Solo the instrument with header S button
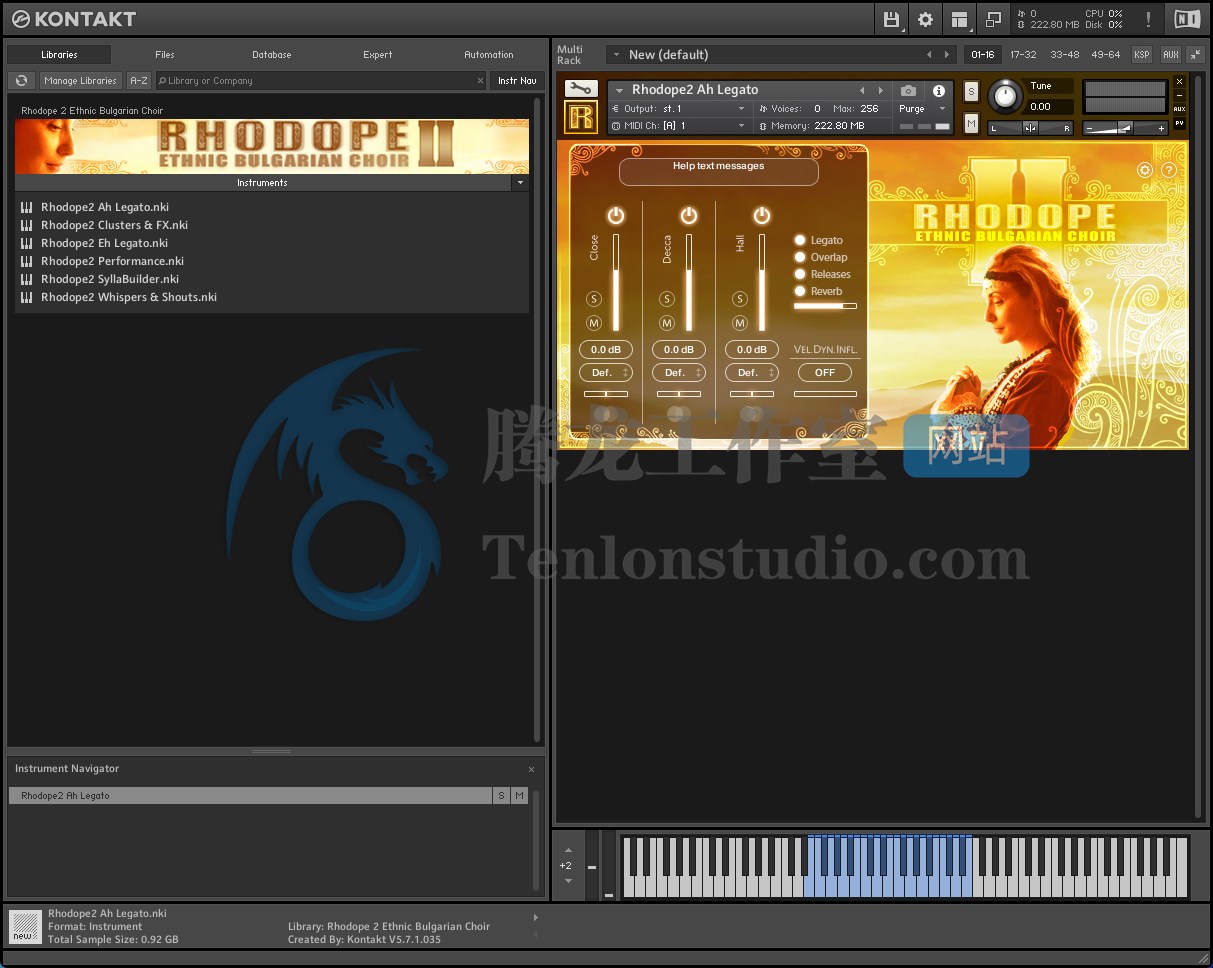Screen dimensions: 1213x968 click(x=971, y=91)
